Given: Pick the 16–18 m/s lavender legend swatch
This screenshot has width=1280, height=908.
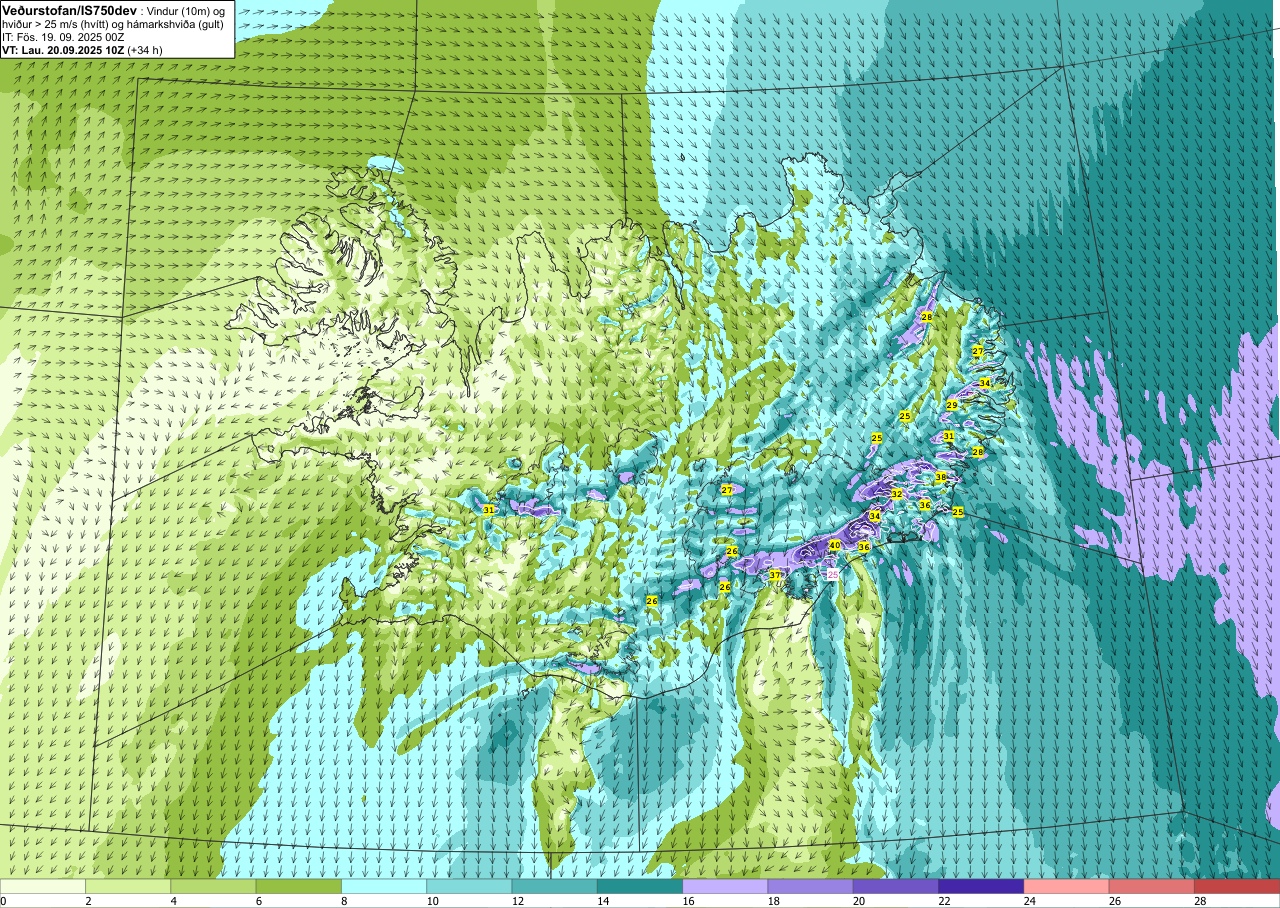Looking at the screenshot, I should pos(725,886).
